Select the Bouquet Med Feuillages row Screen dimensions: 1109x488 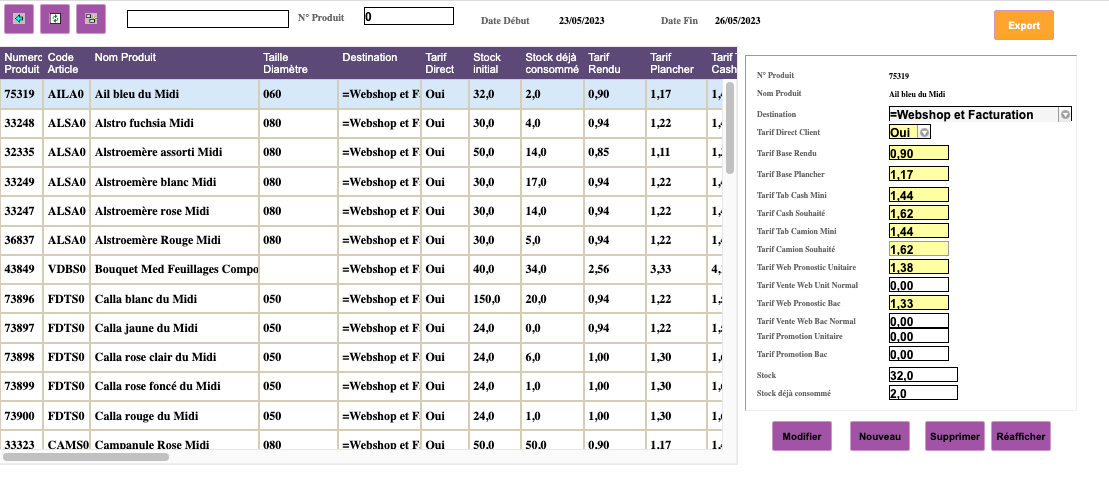tap(175, 270)
